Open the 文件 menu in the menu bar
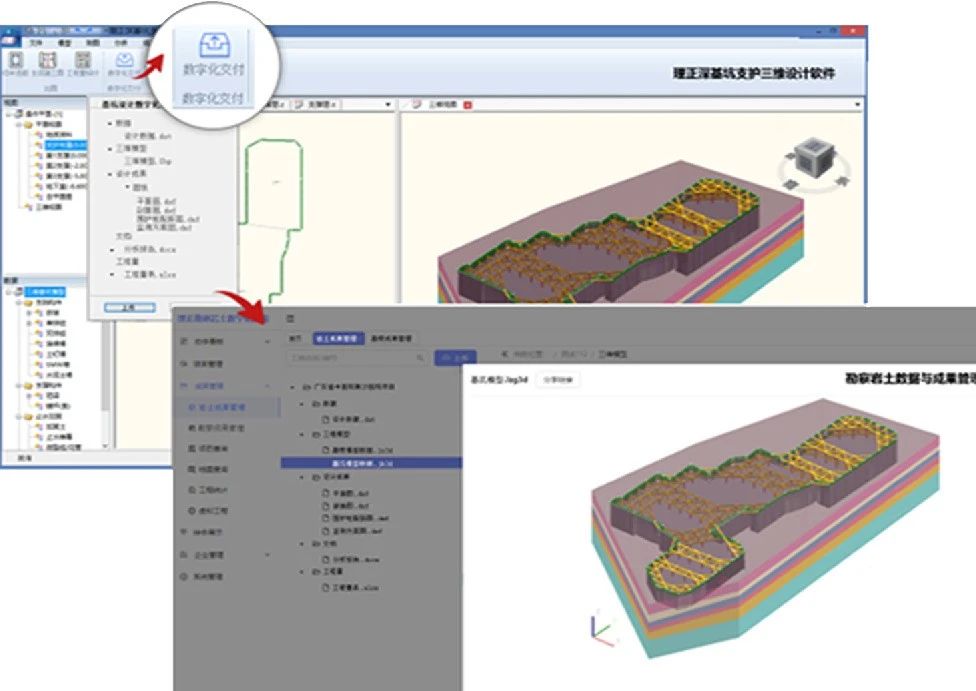The height and width of the screenshot is (691, 976). pos(36,43)
